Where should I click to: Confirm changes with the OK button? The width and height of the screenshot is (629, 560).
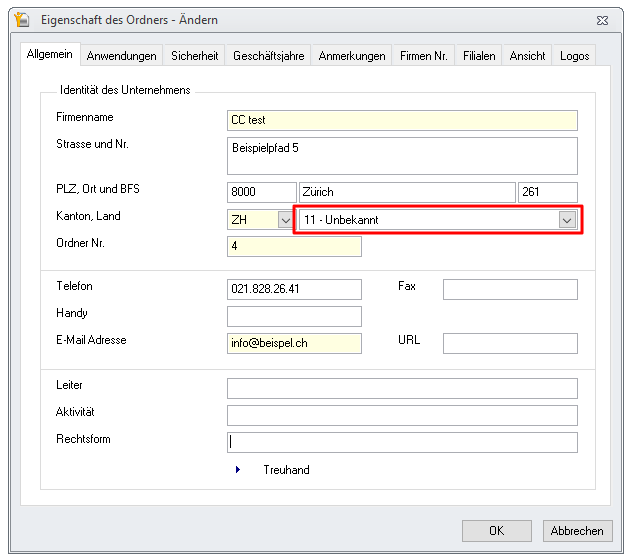(x=496, y=531)
